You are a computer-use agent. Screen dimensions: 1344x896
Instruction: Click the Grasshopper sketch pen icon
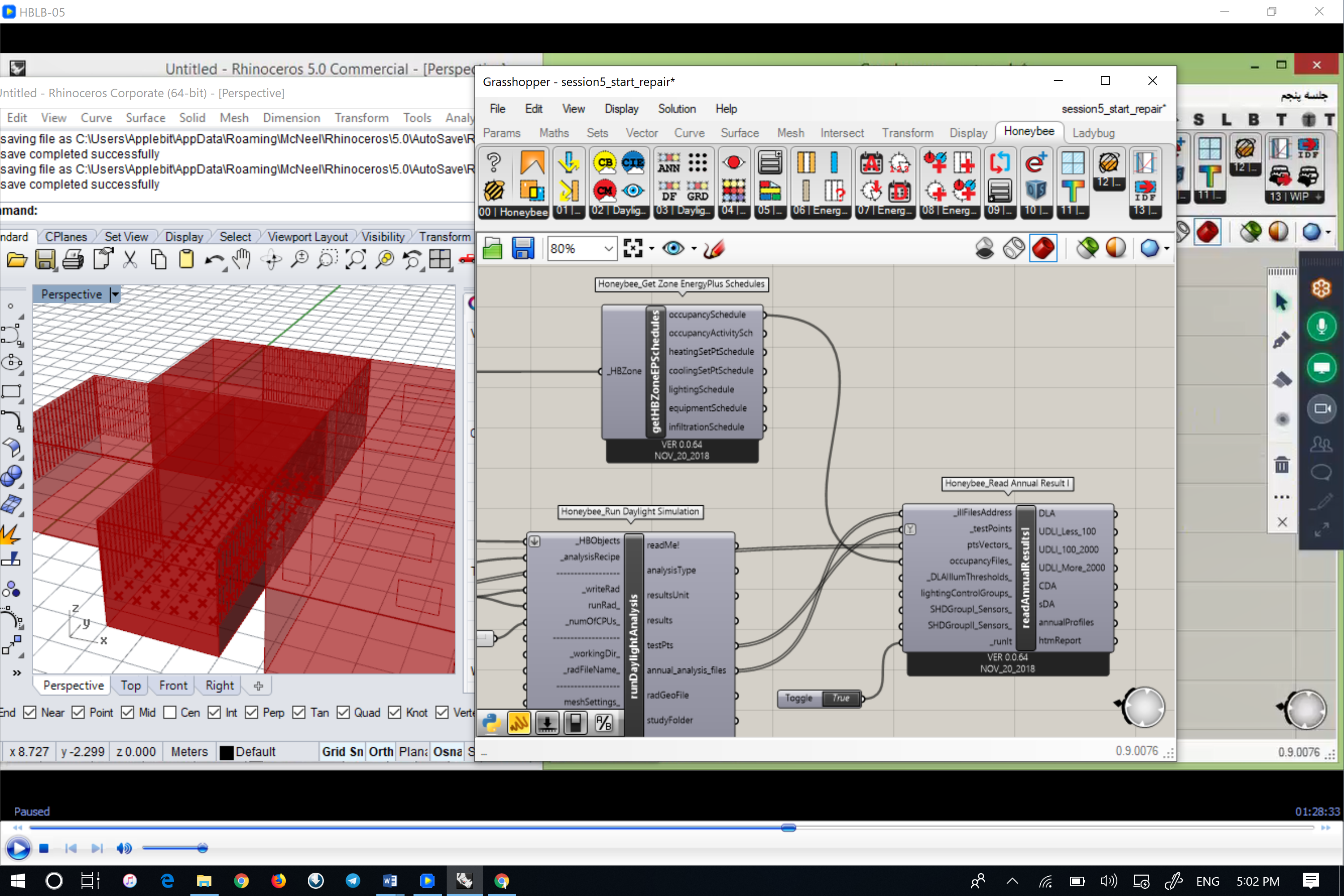(714, 248)
